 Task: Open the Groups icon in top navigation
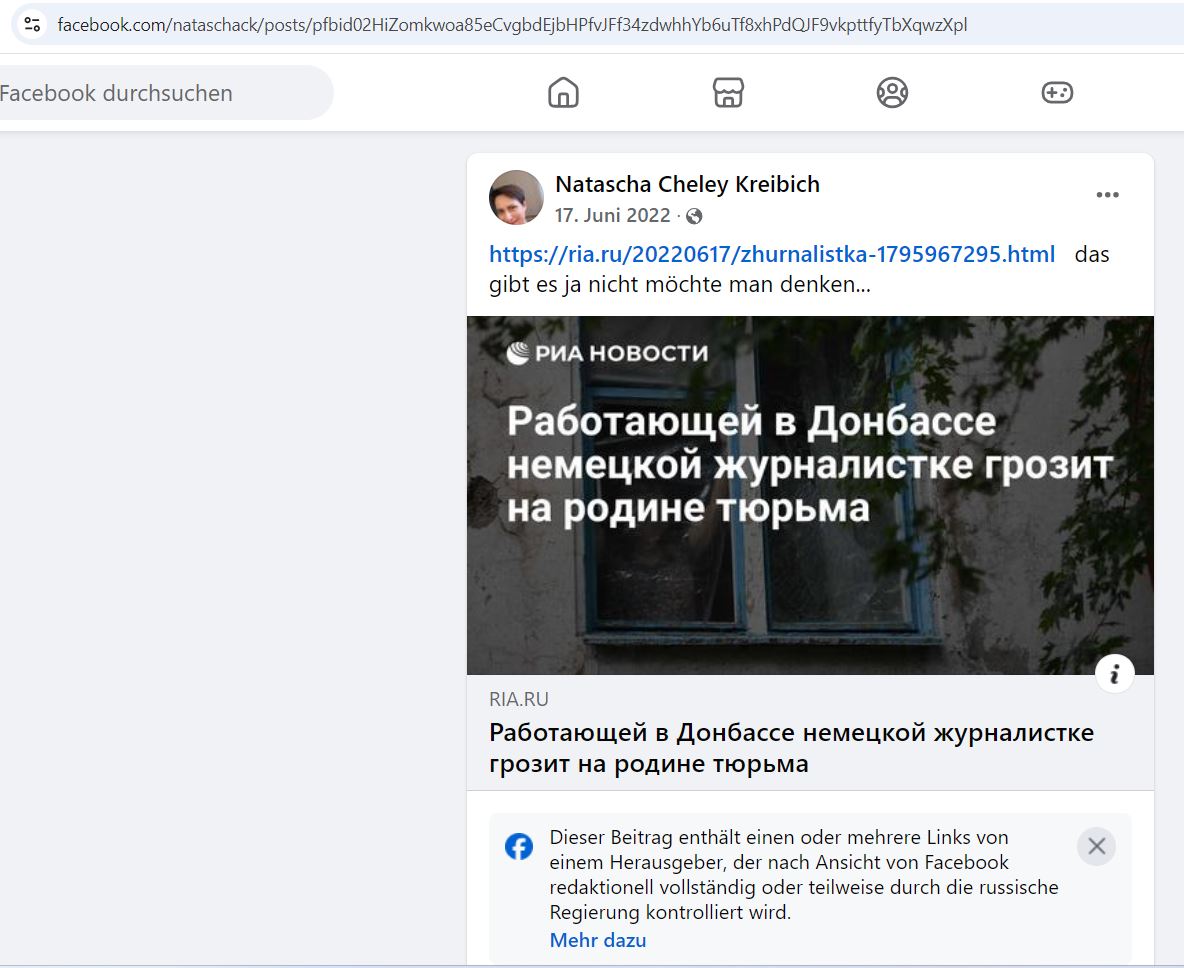click(x=893, y=93)
